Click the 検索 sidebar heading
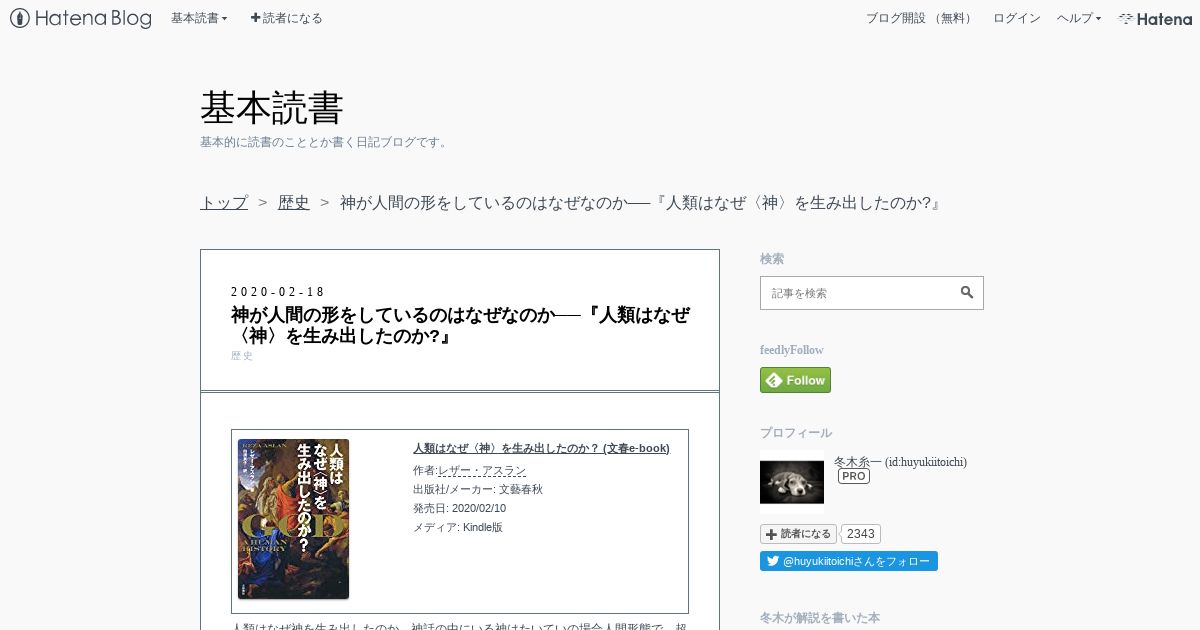Screen dimensions: 1200x630 tap(772, 258)
